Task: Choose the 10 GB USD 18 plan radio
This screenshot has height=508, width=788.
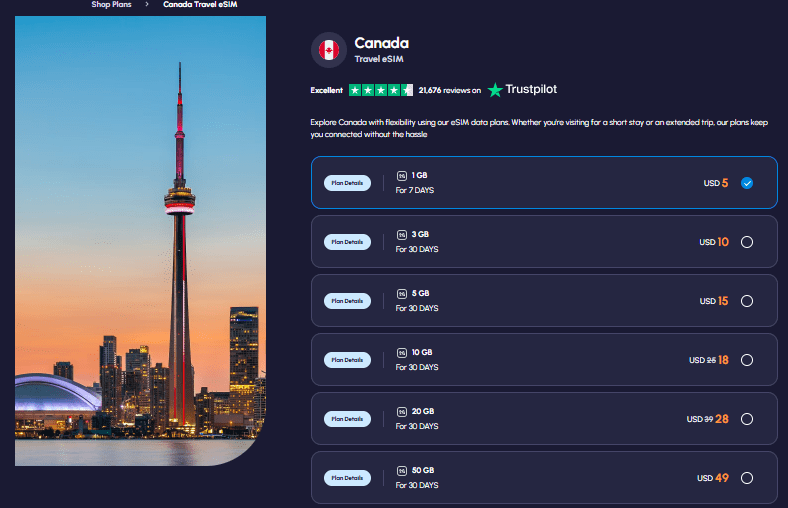Action: [x=747, y=360]
